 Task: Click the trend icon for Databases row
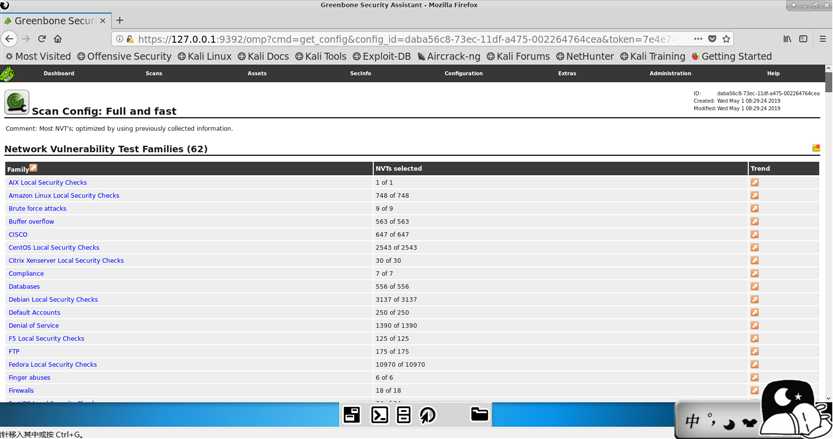[x=754, y=286]
